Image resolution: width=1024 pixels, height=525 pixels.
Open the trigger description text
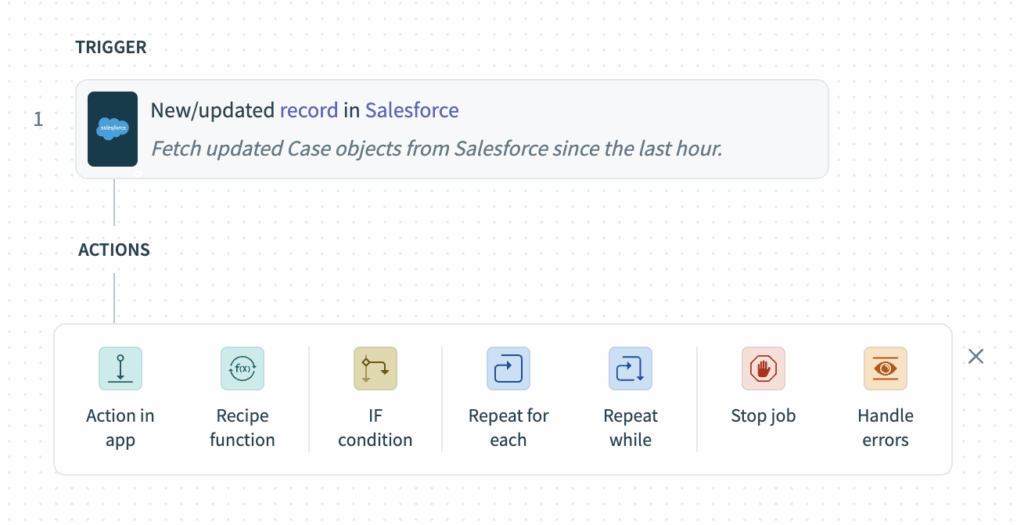(437, 149)
